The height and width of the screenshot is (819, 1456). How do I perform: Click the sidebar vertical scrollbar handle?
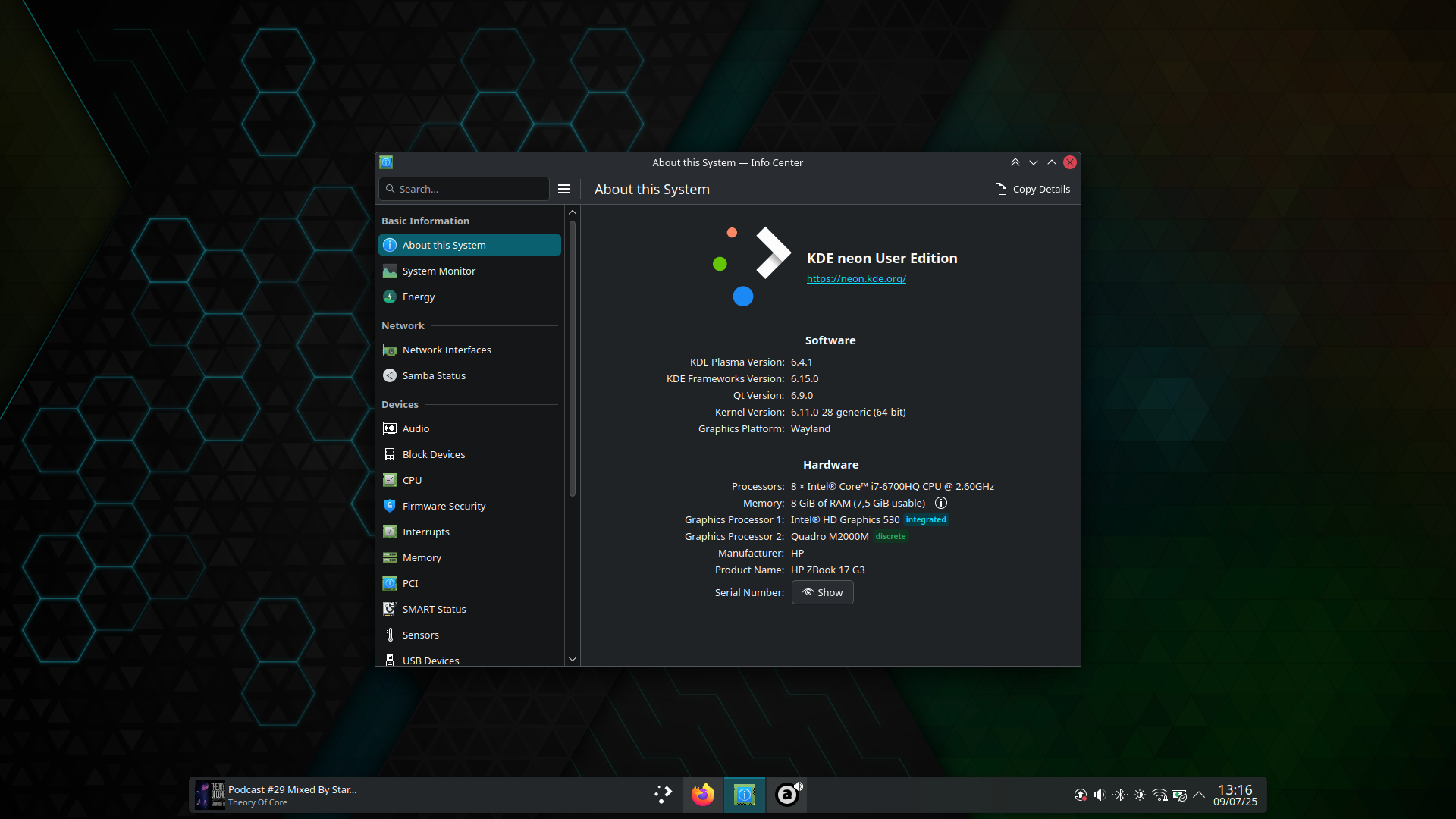(x=573, y=359)
